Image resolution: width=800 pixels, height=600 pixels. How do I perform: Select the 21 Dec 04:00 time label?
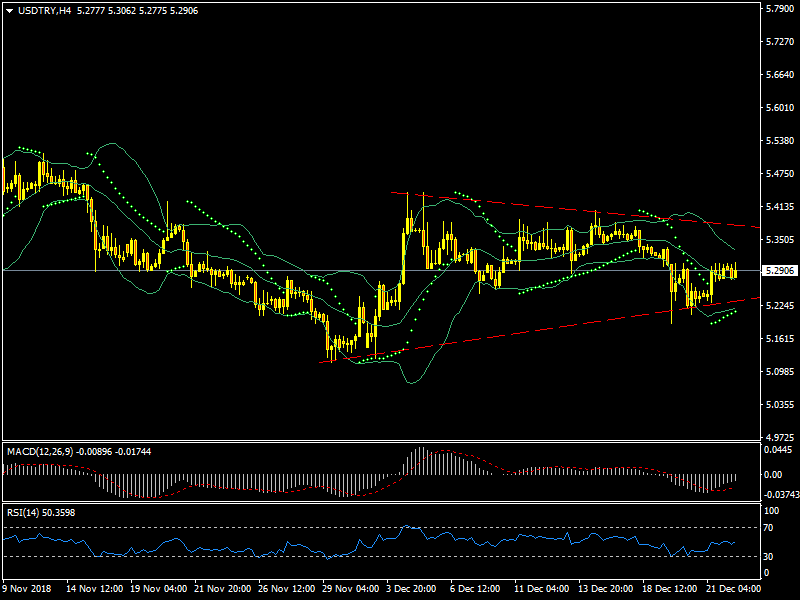(x=732, y=590)
